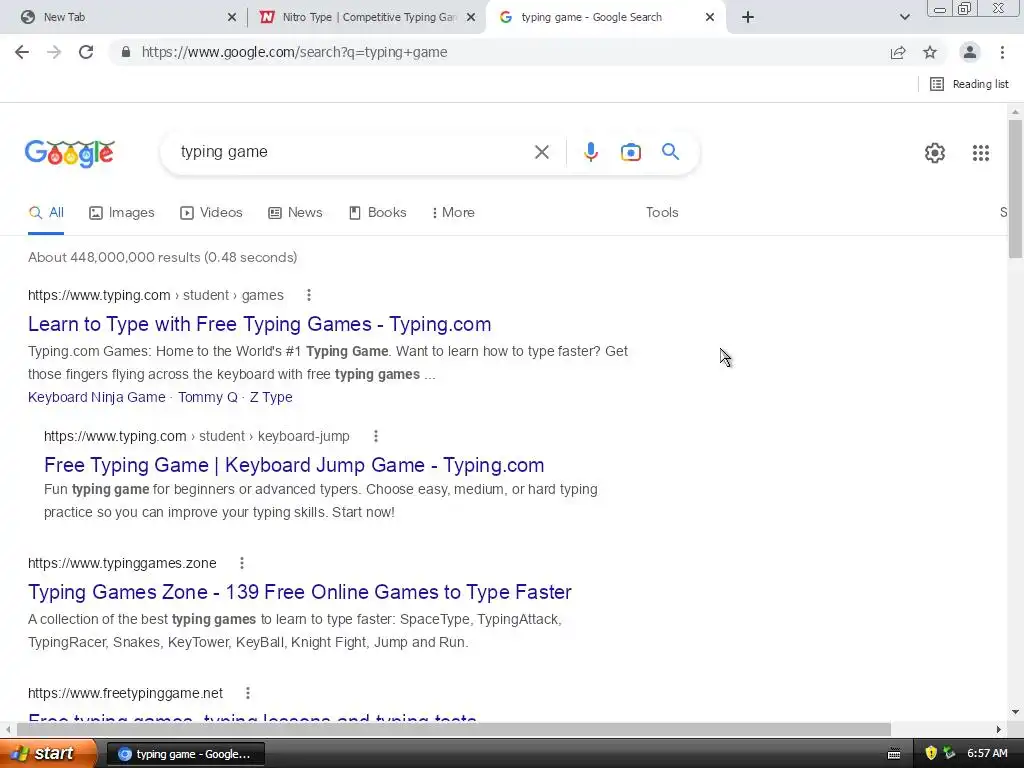Search by image with the camera icon
The height and width of the screenshot is (768, 1024).
(630, 152)
